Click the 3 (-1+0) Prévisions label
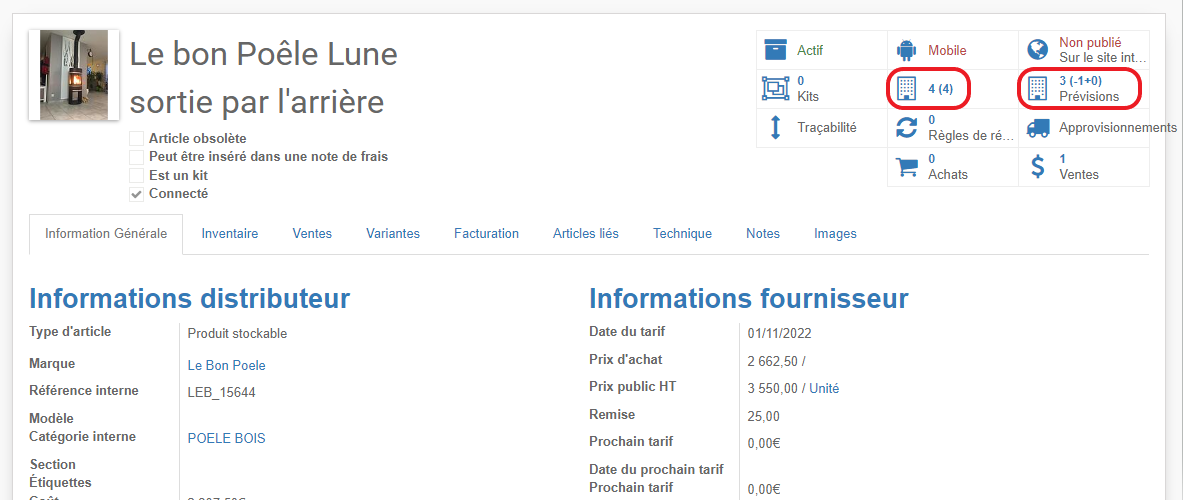 pyautogui.click(x=1089, y=89)
